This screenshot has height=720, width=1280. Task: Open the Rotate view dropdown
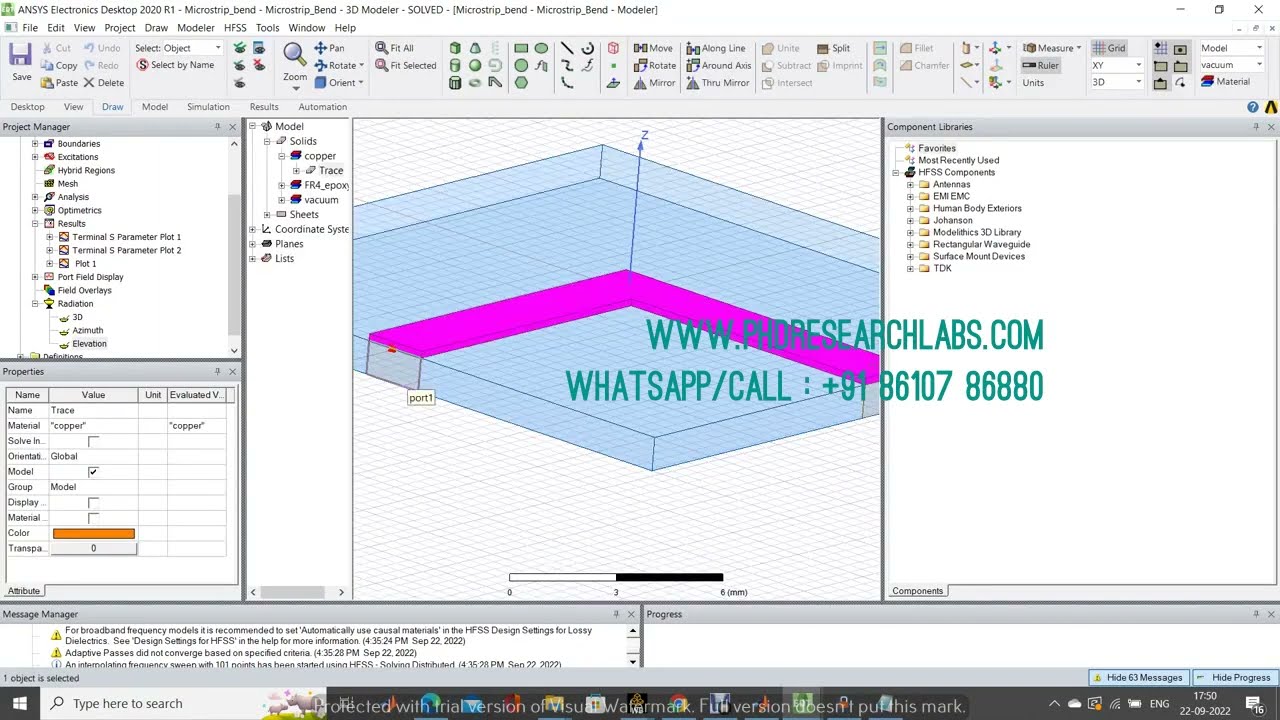coord(361,65)
